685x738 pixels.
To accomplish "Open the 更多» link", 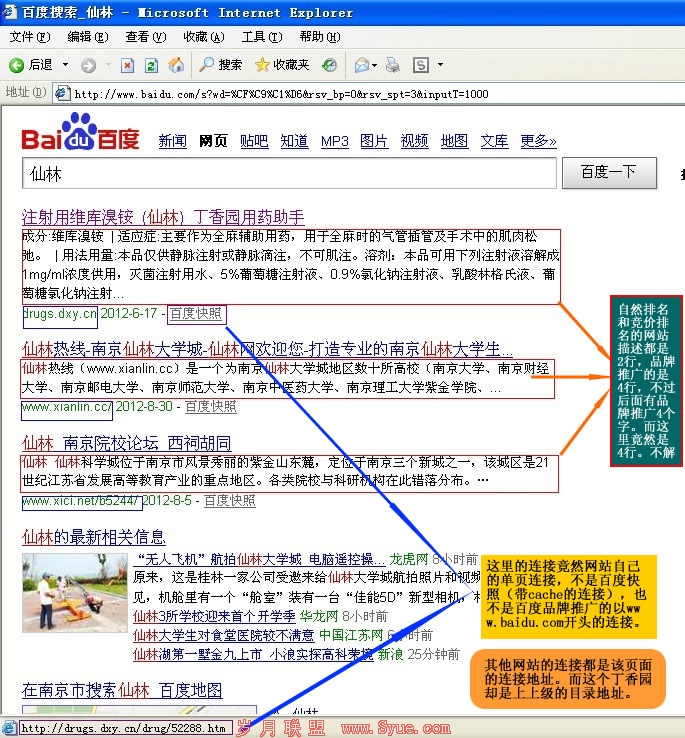I will tap(538, 141).
